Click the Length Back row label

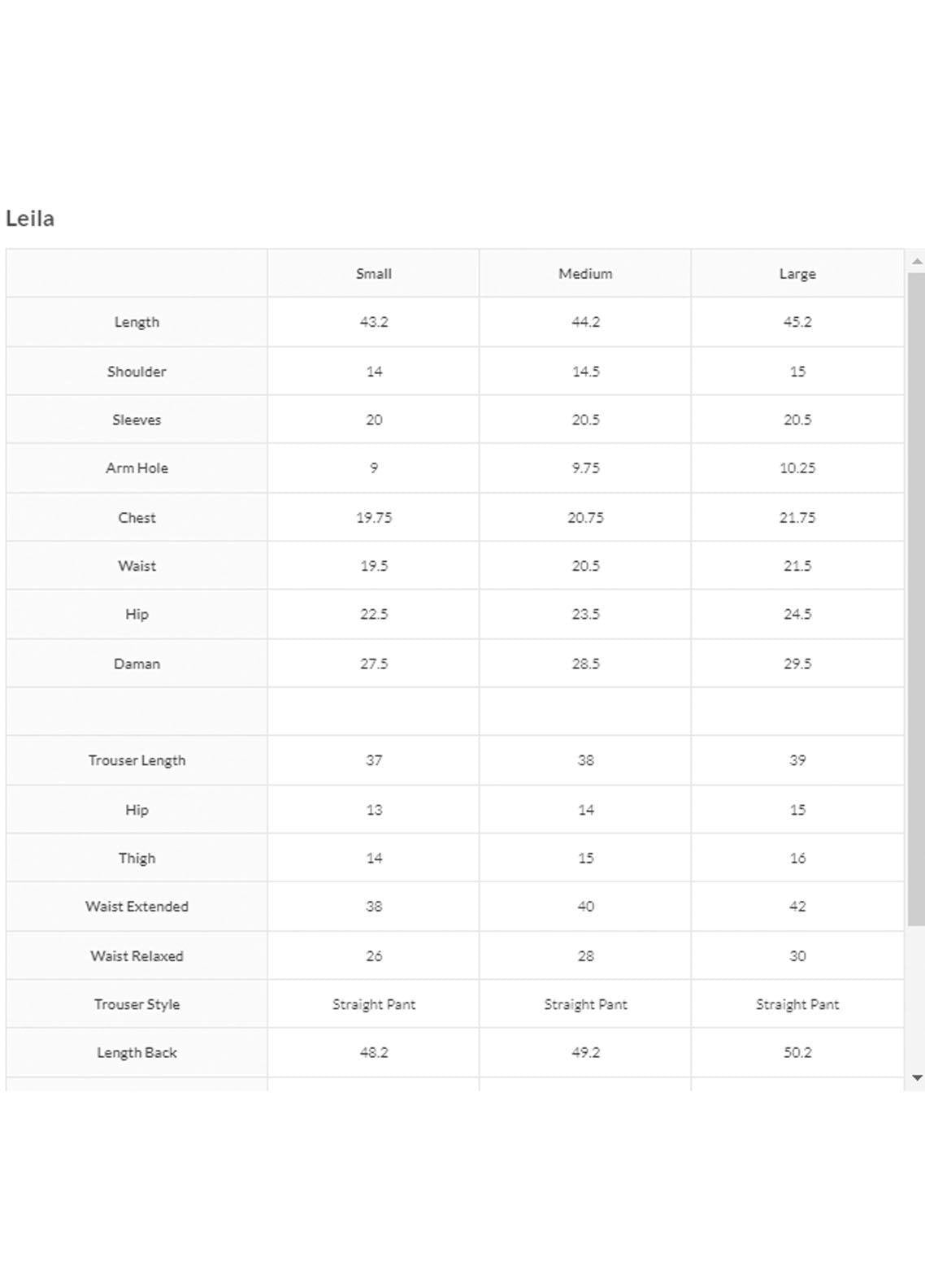pos(137,1053)
